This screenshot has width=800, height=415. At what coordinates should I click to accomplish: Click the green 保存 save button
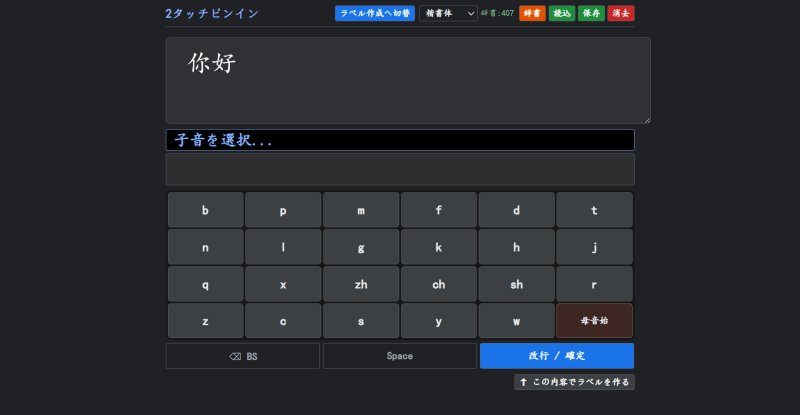pyautogui.click(x=590, y=14)
